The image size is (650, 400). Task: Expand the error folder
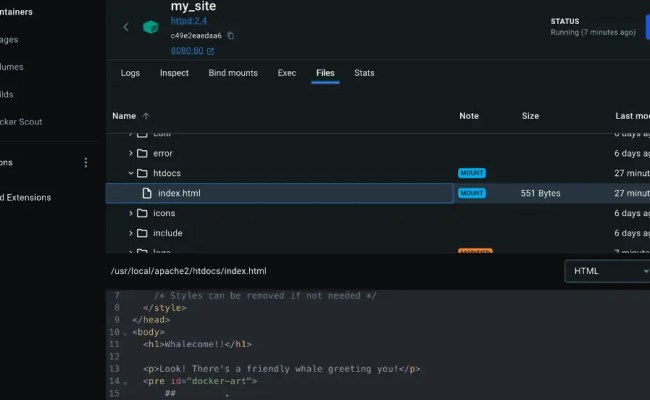pos(131,153)
